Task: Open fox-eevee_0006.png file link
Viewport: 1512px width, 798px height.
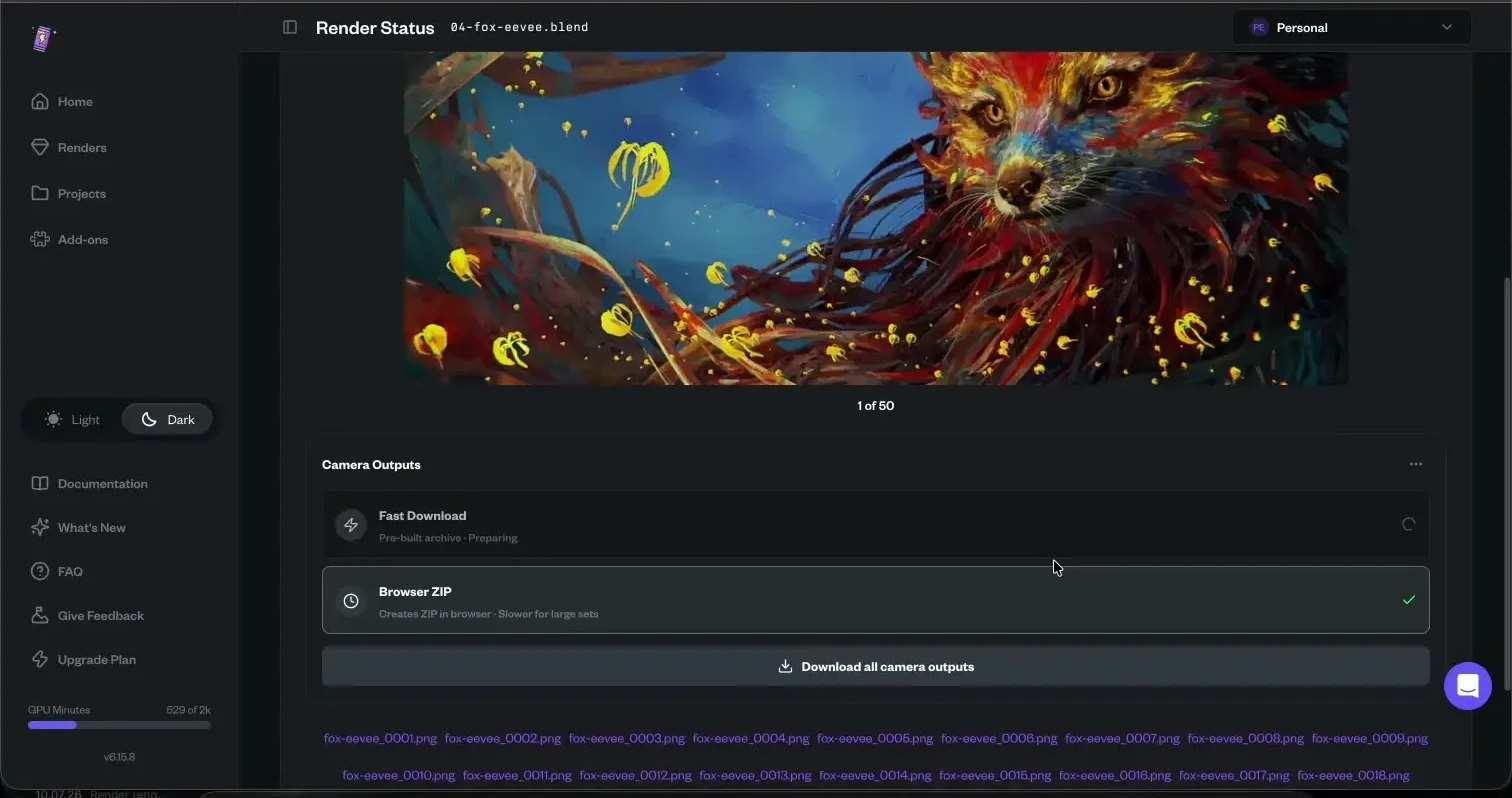Action: coord(999,738)
